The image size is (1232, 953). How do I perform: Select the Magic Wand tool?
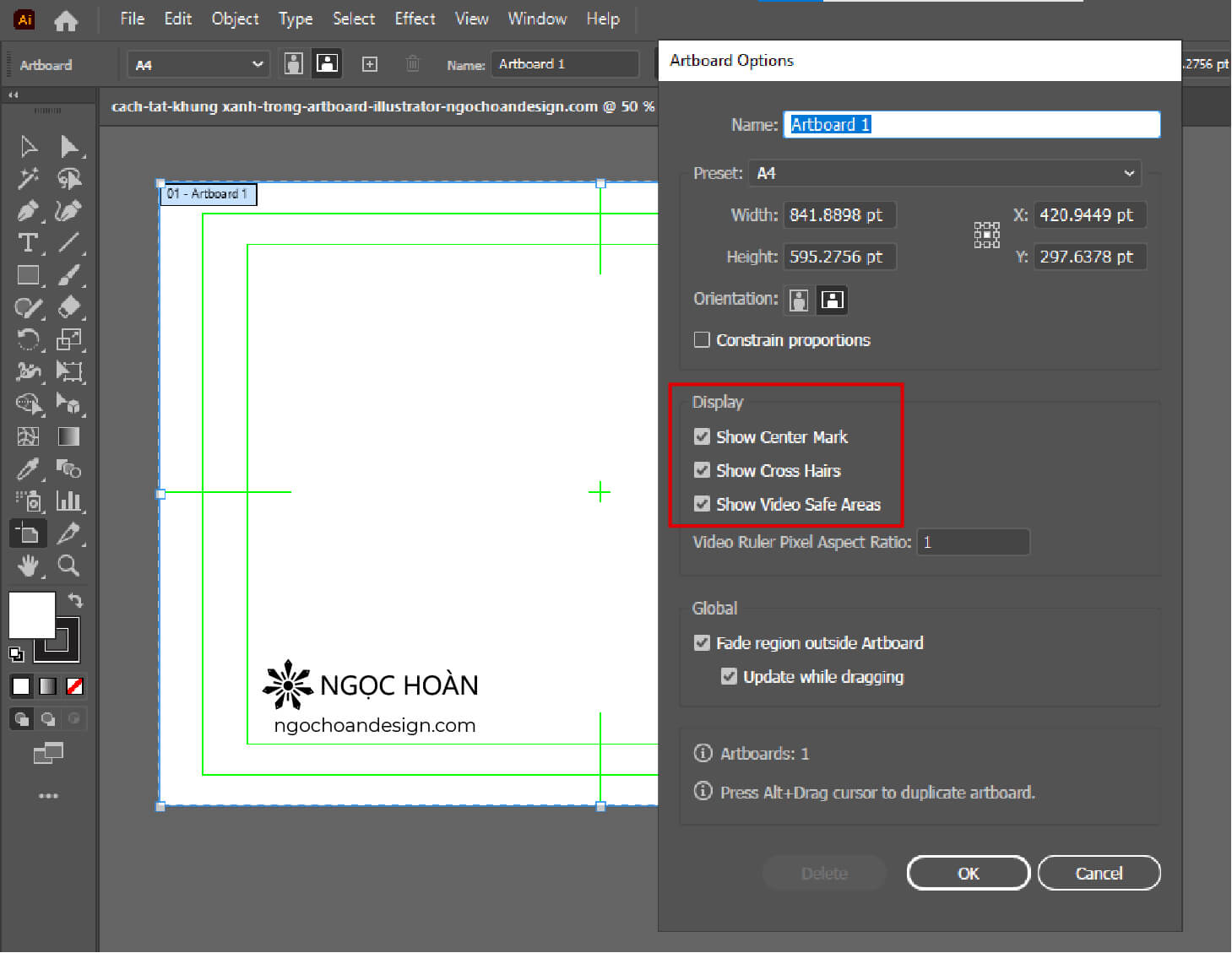[x=28, y=178]
